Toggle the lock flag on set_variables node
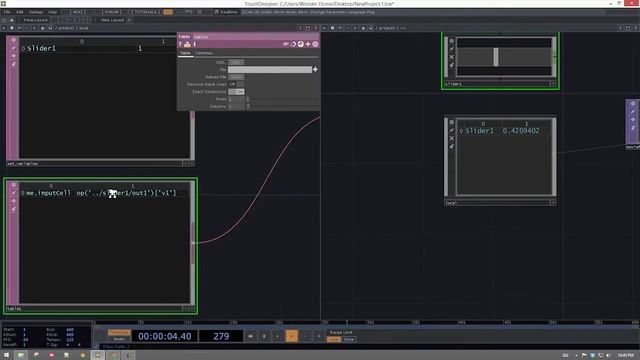The width and height of the screenshot is (640, 360). click(13, 56)
